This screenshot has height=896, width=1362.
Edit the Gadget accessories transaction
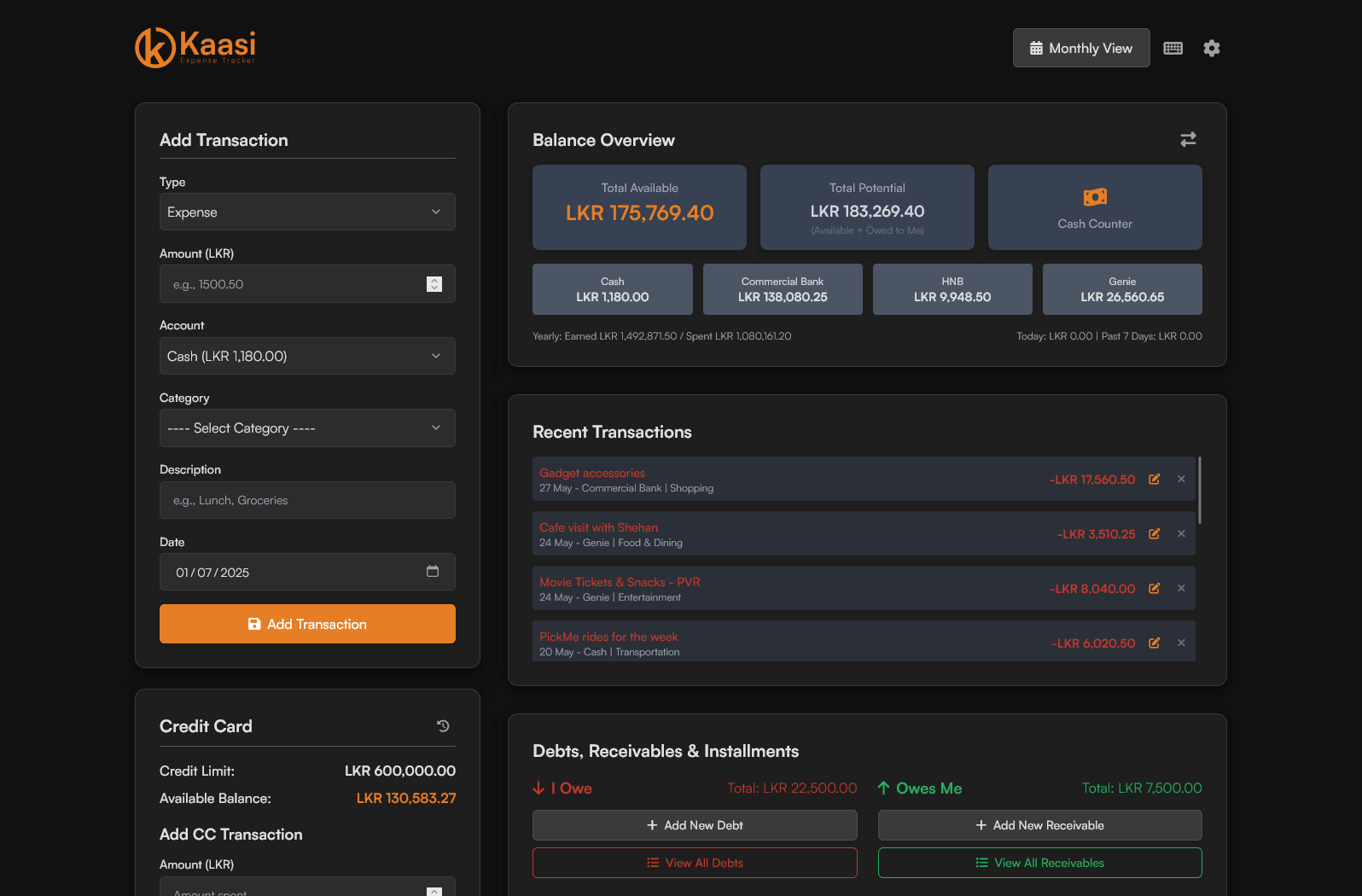tap(1154, 480)
